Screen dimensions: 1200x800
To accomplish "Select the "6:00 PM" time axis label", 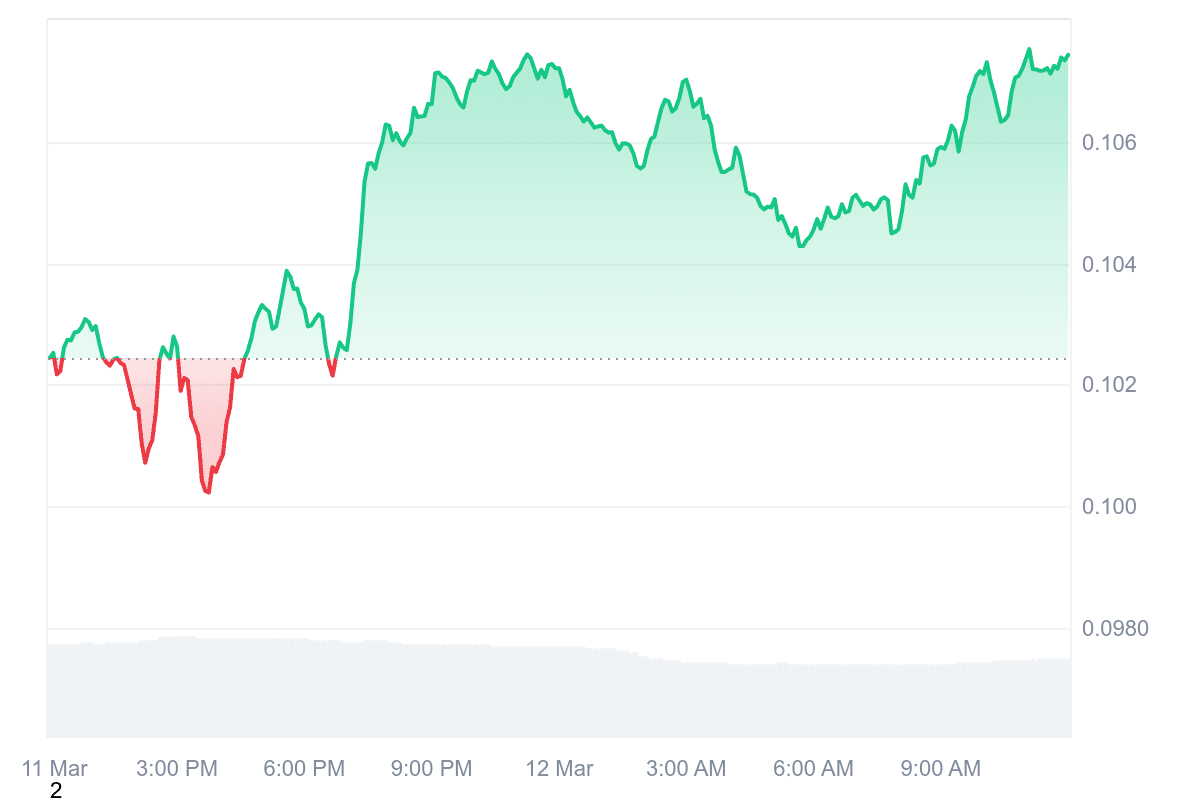I will (x=305, y=769).
